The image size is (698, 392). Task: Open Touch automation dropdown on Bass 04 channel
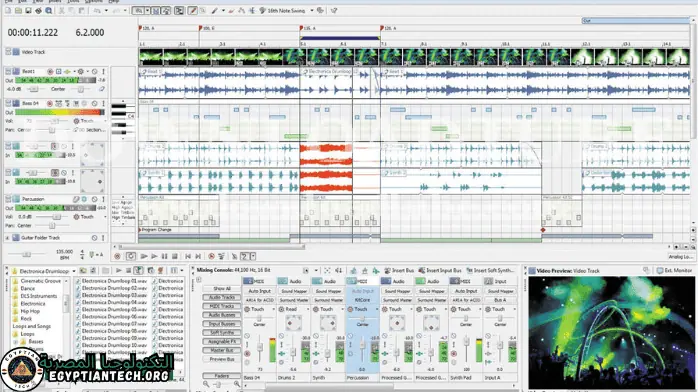click(273, 309)
